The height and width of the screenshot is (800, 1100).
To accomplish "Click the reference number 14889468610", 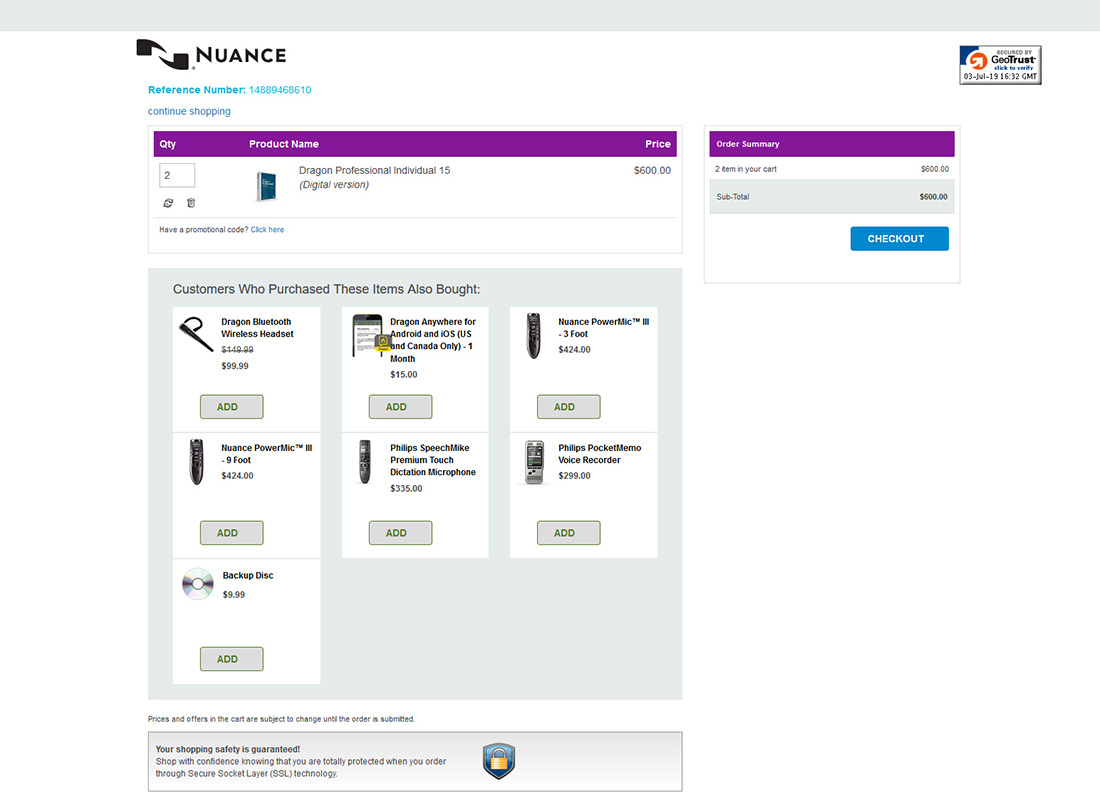I will pyautogui.click(x=280, y=90).
